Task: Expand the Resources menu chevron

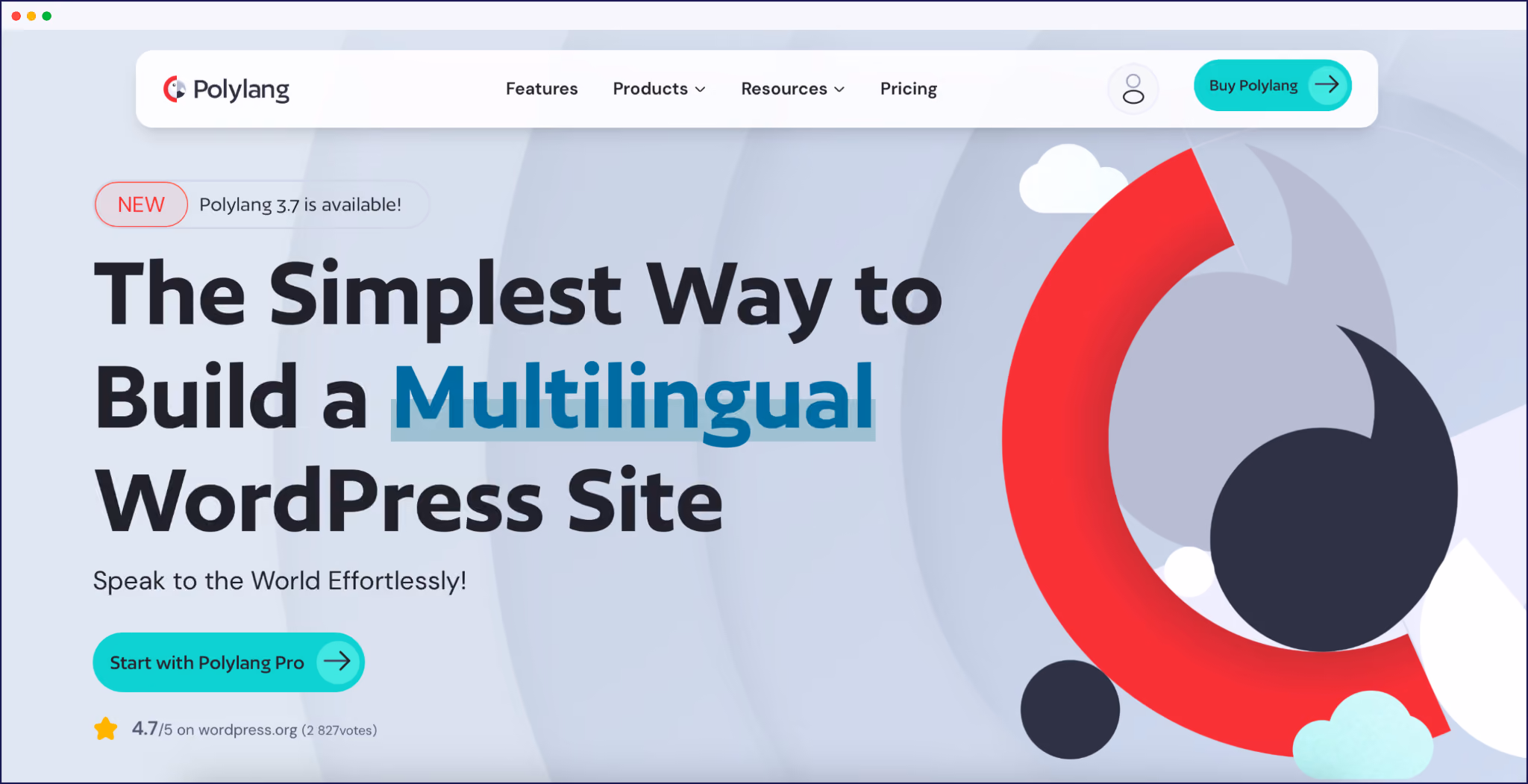Action: pyautogui.click(x=839, y=90)
